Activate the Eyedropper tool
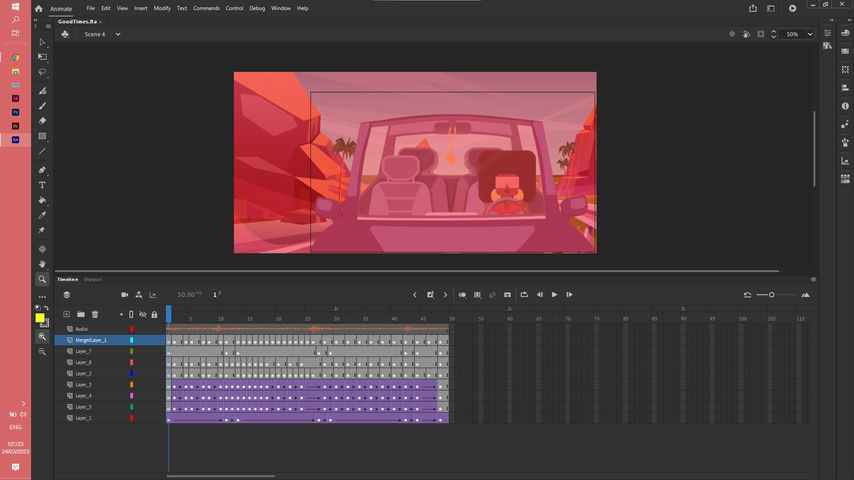 pyautogui.click(x=42, y=215)
